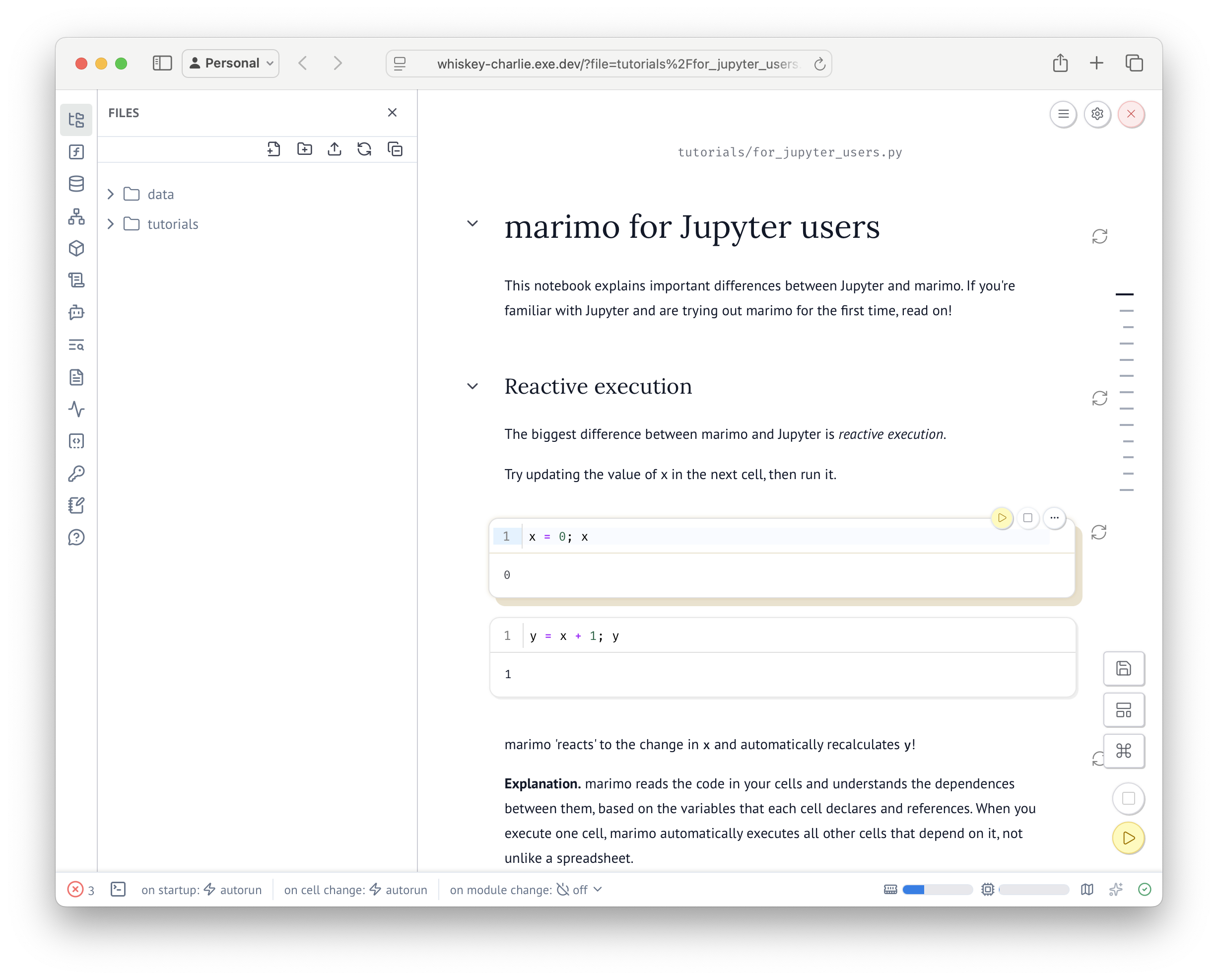Viewport: 1218px width, 980px height.
Task: Open cell actions ellipsis menu
Action: [1054, 518]
